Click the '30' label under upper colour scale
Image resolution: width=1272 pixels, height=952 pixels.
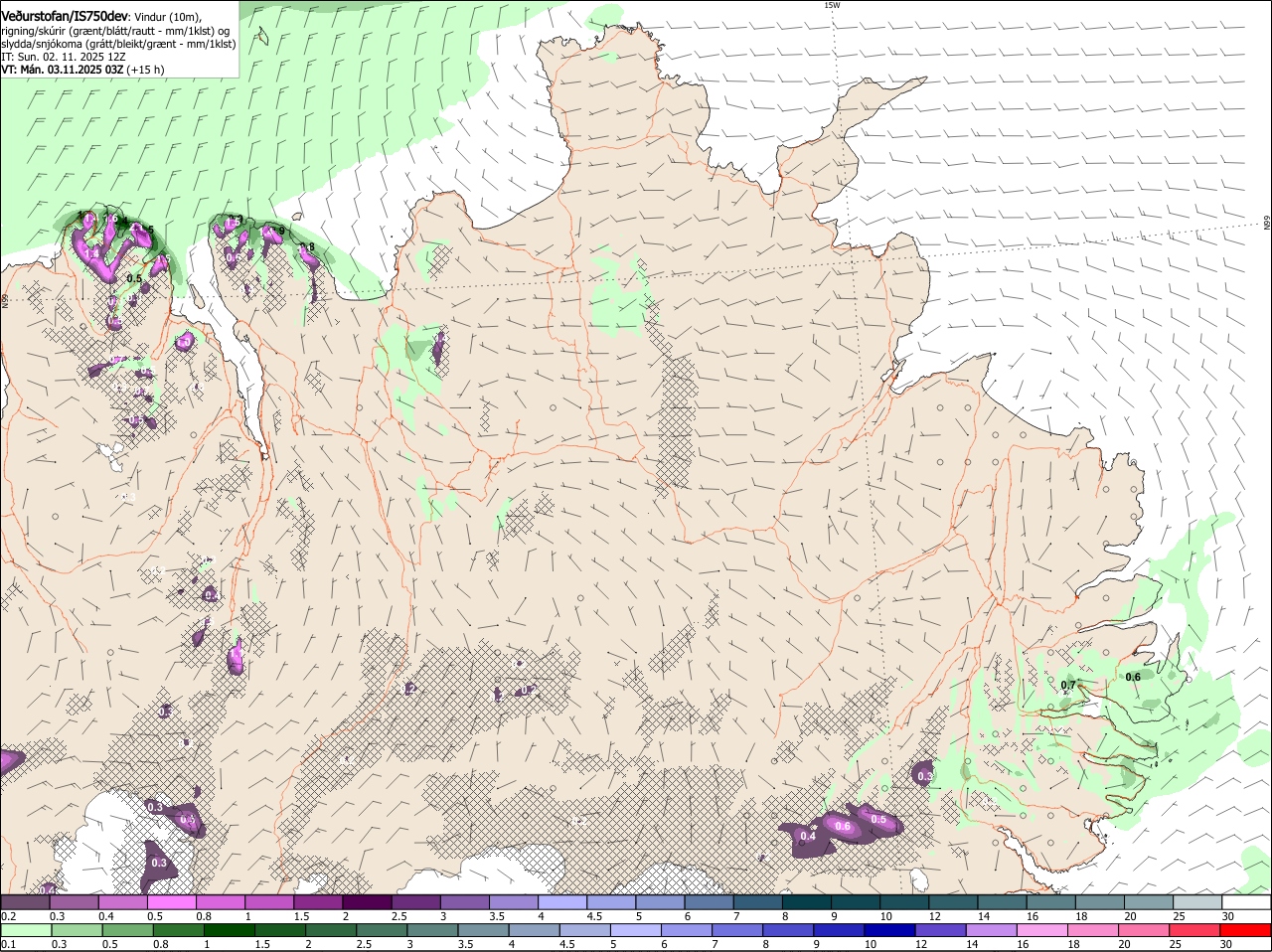[1228, 915]
